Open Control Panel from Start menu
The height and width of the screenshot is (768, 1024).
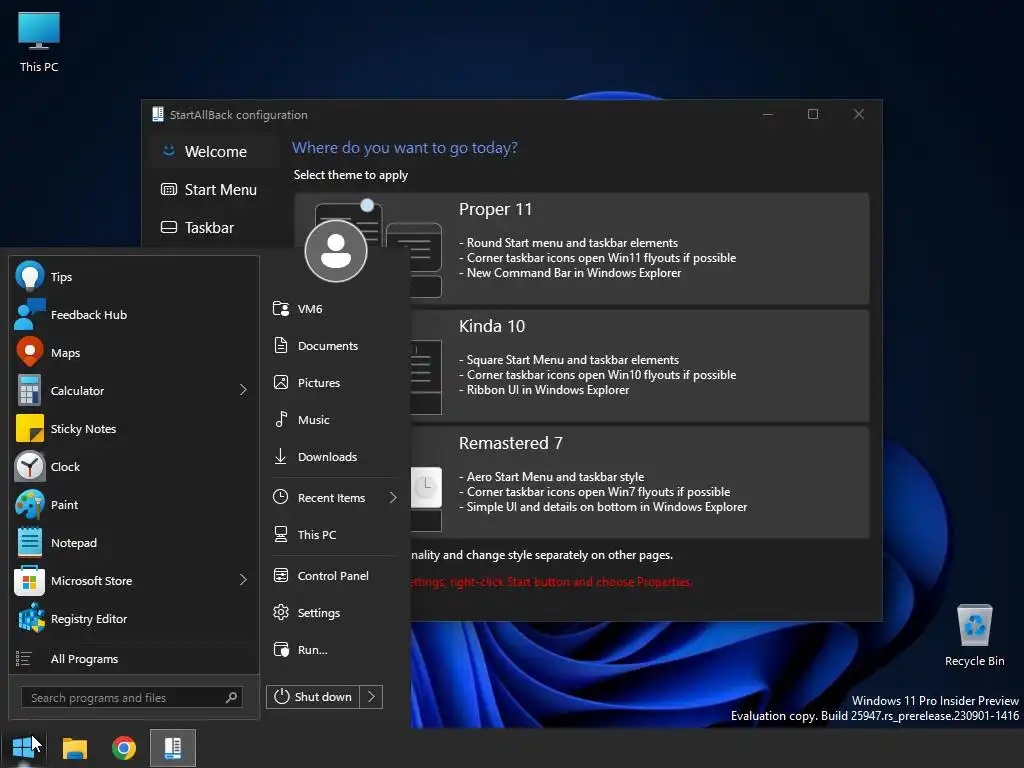[x=334, y=575]
